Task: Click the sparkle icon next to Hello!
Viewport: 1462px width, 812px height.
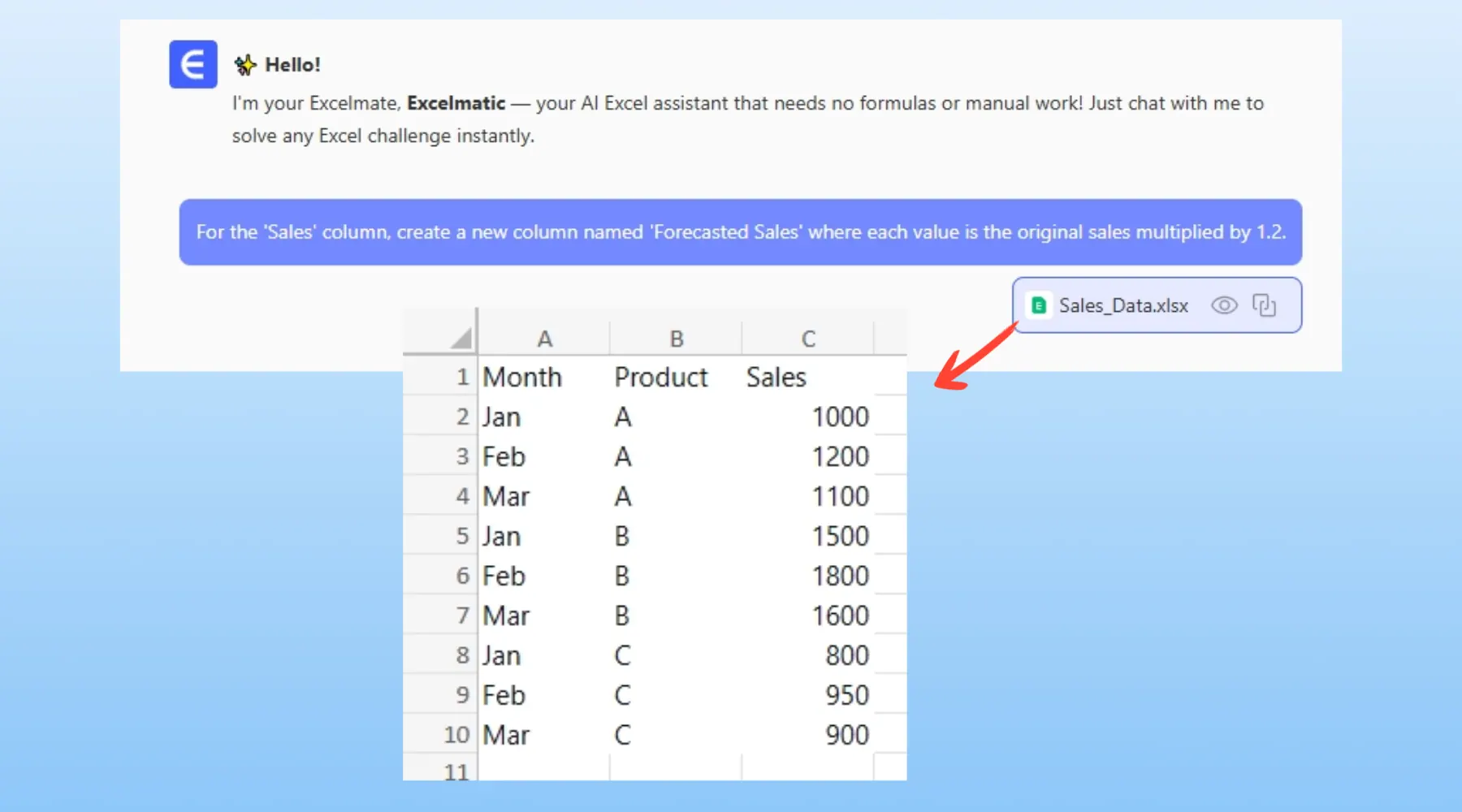Action: click(x=244, y=65)
